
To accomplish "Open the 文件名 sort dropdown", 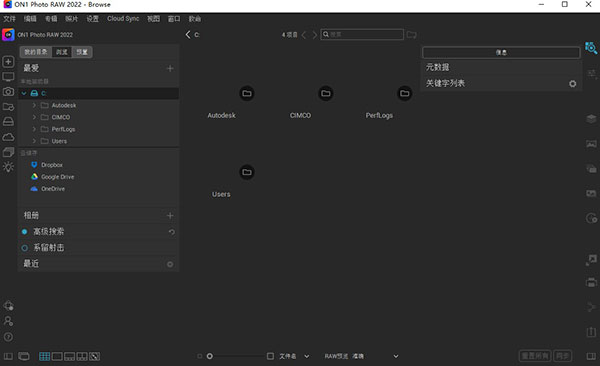I will (294, 356).
